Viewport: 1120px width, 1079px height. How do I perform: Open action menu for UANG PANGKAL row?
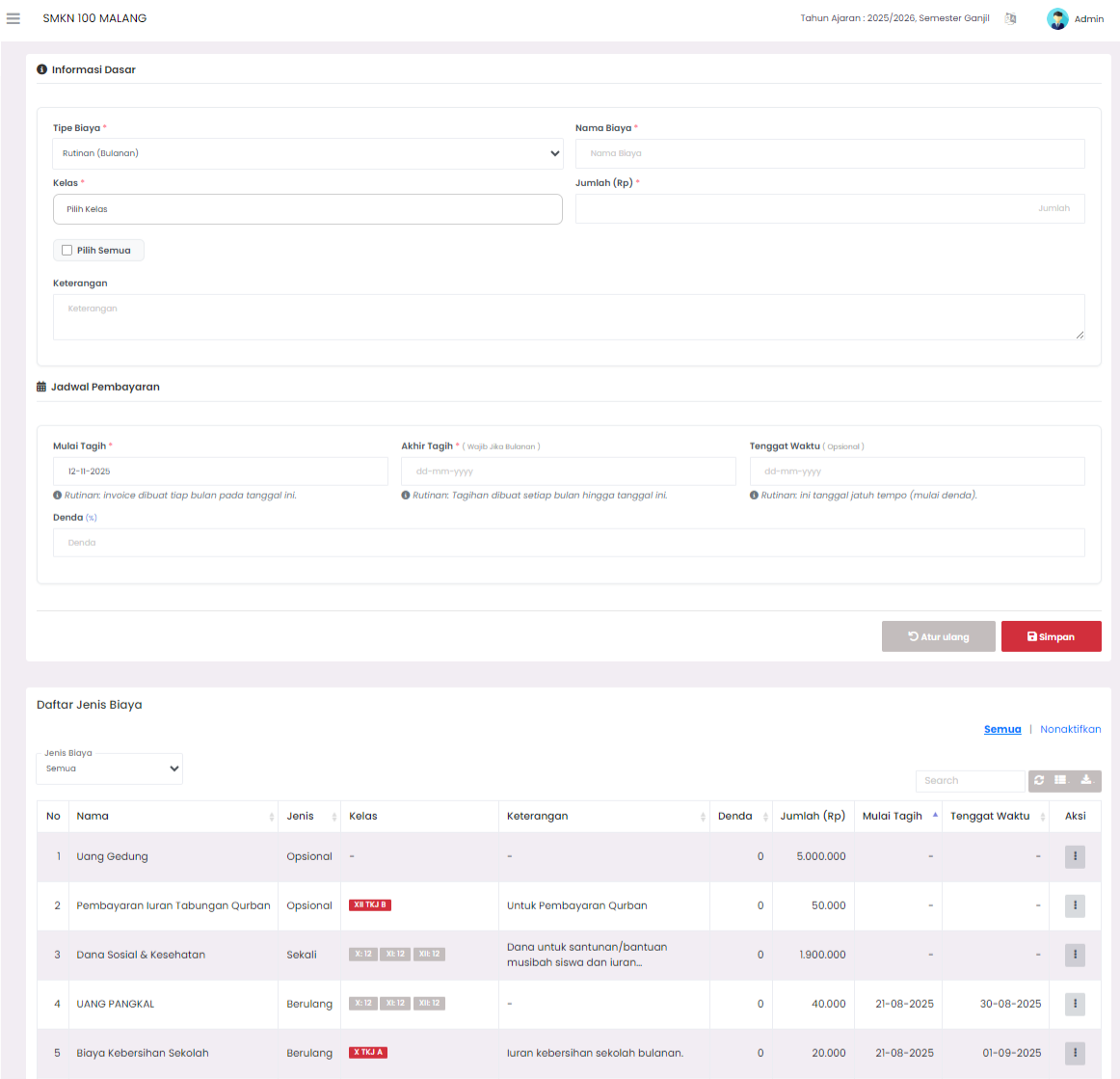[x=1075, y=1004]
